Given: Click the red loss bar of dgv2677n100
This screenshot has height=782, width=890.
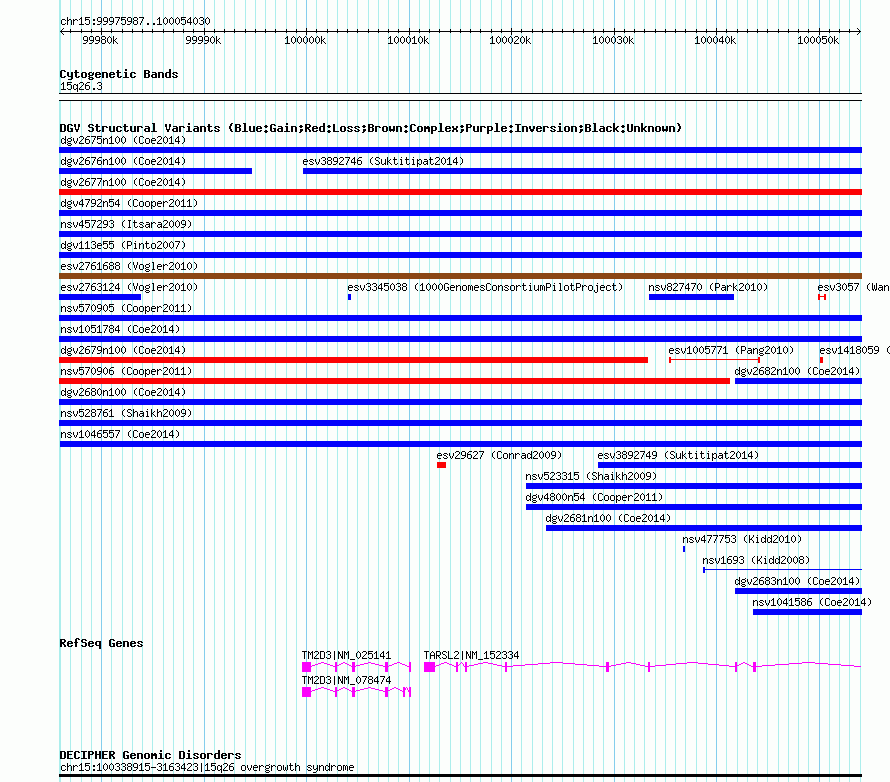Looking at the screenshot, I should point(460,192).
